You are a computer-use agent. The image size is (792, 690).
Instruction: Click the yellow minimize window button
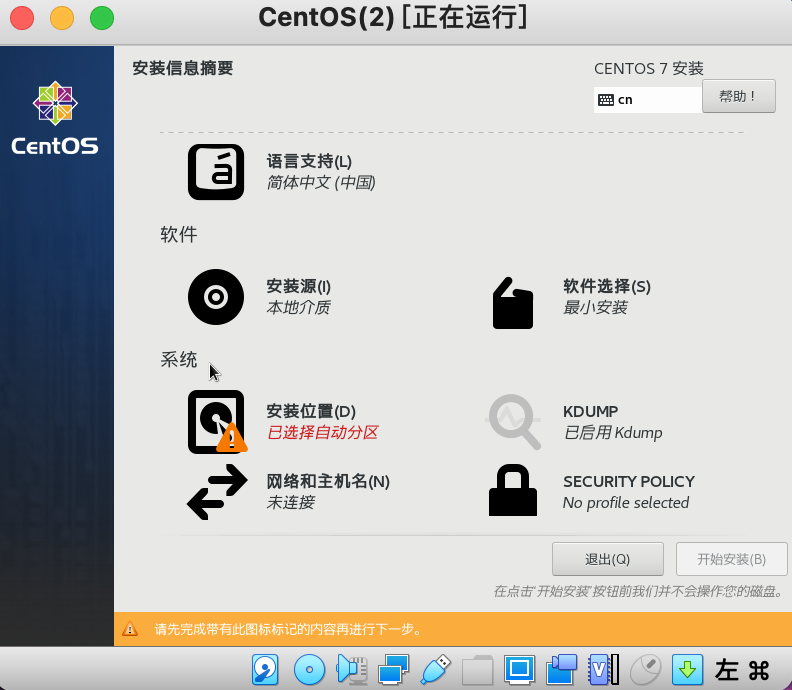pyautogui.click(x=62, y=18)
